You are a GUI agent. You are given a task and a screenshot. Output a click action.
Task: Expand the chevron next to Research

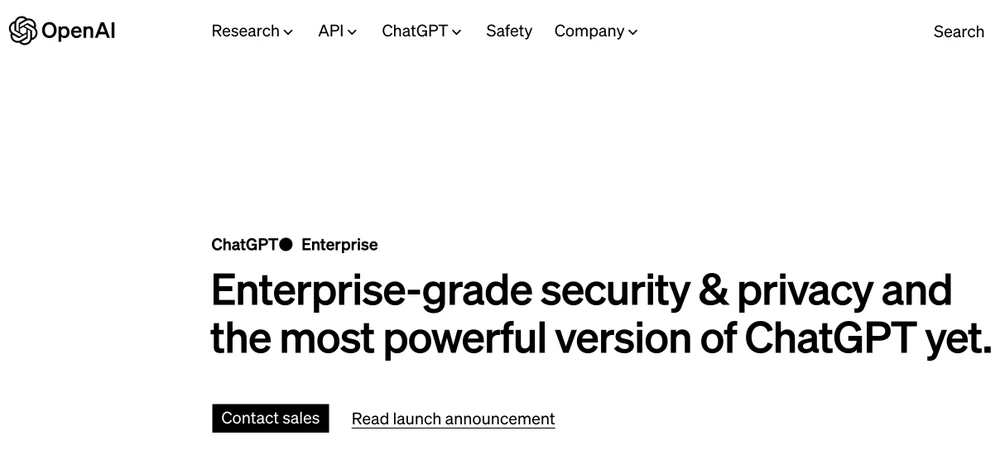[288, 32]
